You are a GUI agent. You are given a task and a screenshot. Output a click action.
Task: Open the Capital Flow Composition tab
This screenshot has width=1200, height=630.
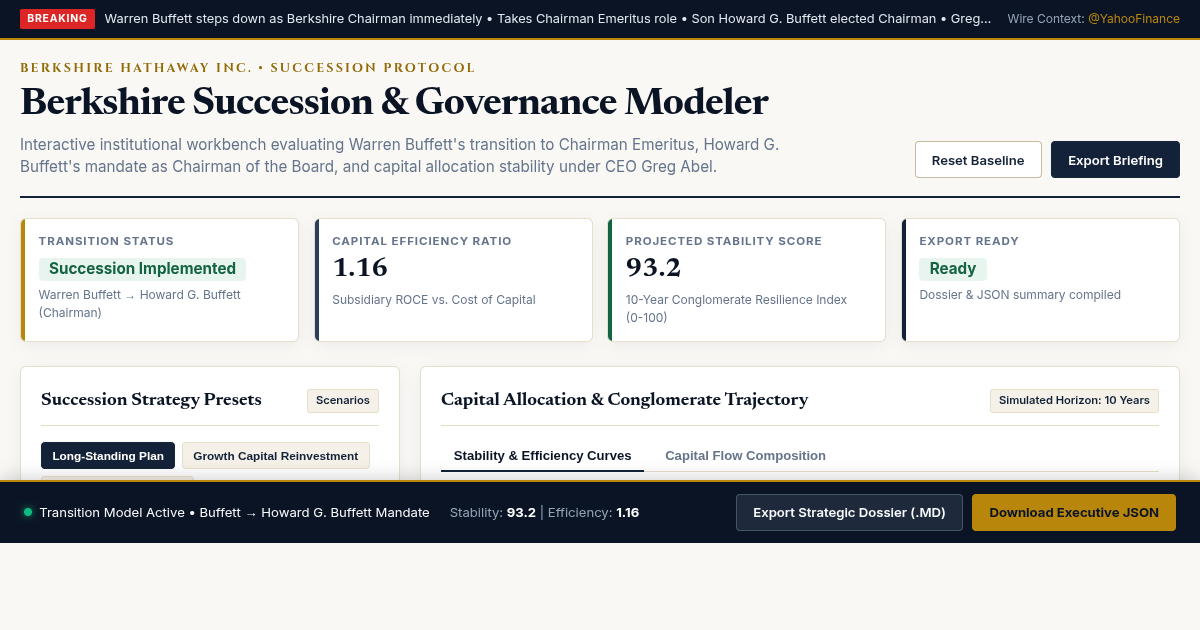745,455
